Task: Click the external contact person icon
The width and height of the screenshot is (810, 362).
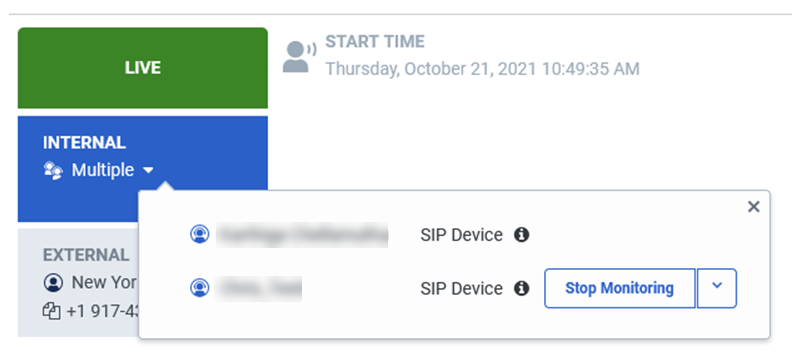Action: pos(53,282)
